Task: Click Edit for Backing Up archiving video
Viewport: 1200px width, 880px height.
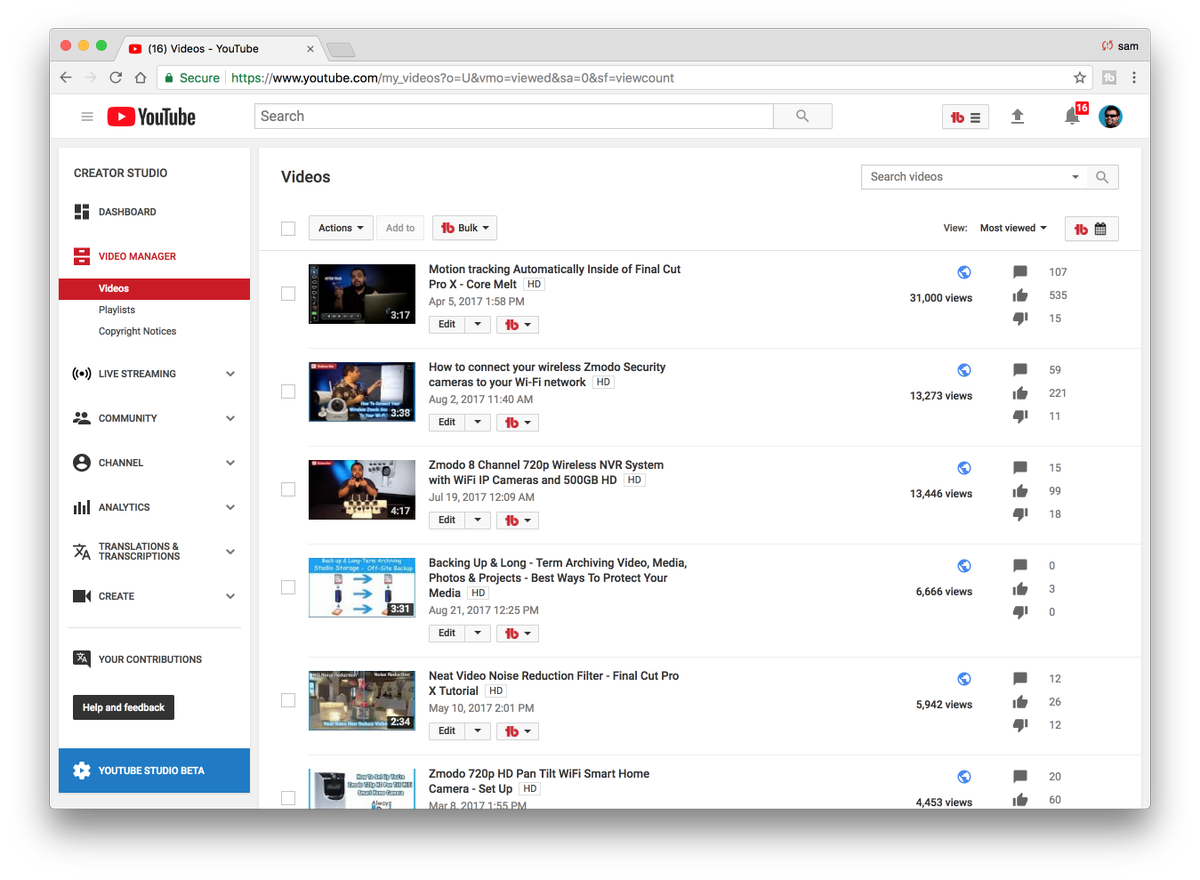Action: tap(447, 633)
